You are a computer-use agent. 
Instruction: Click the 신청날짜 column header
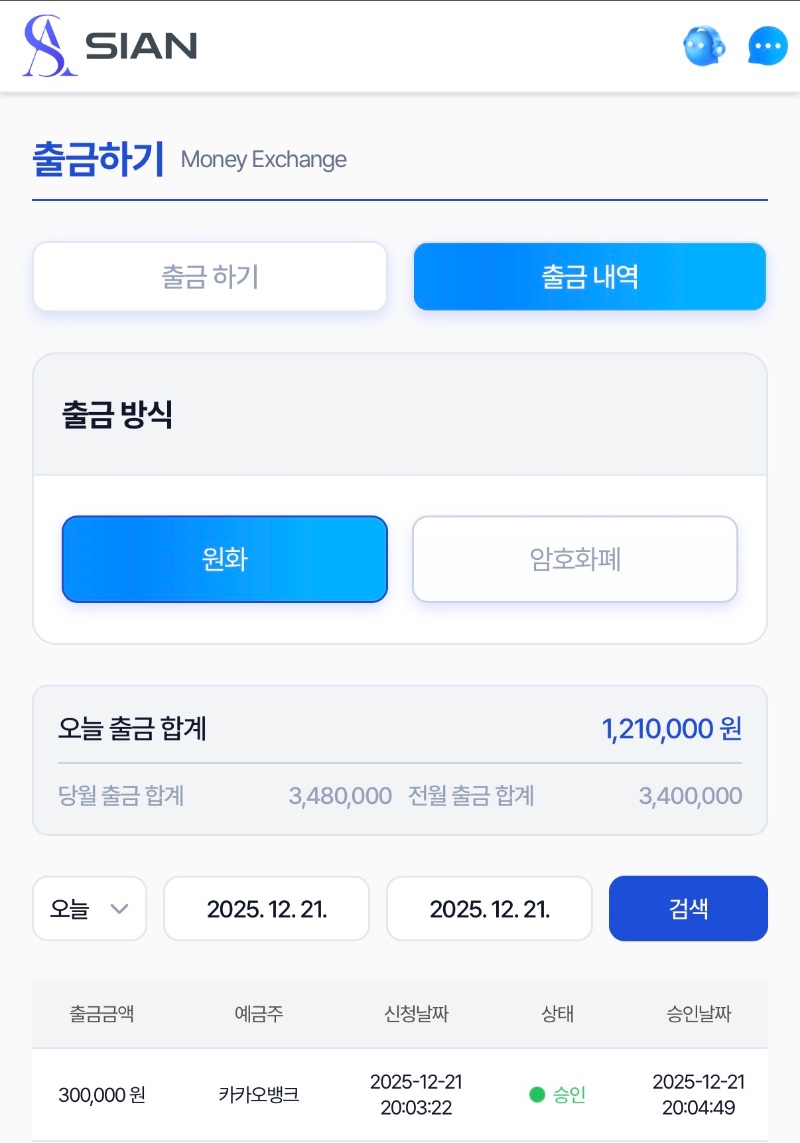point(416,1014)
